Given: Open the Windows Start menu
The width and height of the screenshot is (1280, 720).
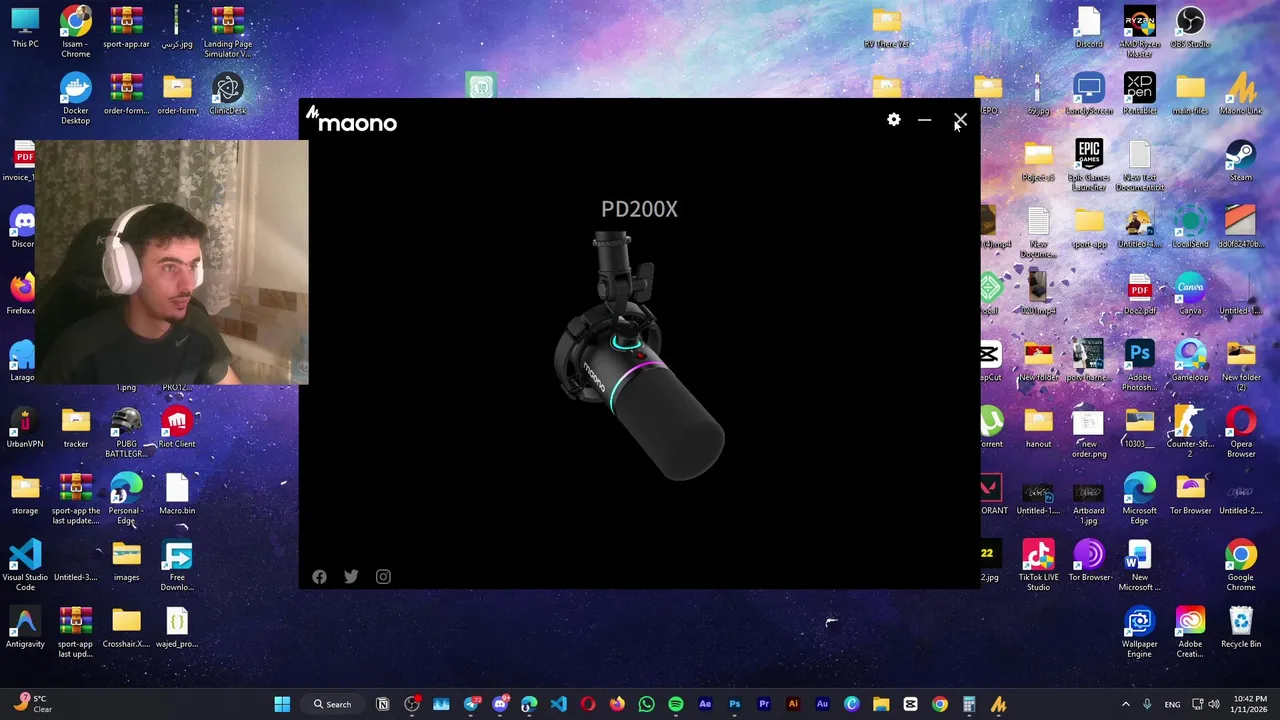Looking at the screenshot, I should click(x=282, y=705).
